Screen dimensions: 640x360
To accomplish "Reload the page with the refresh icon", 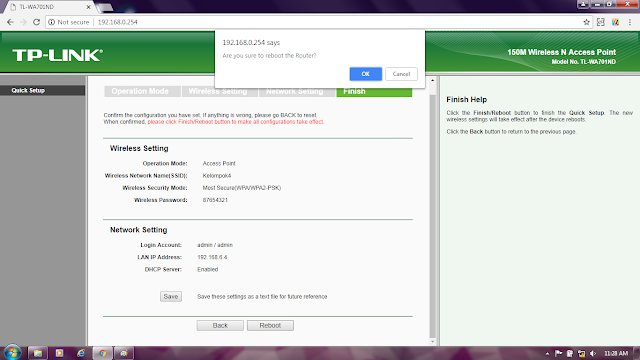I will point(36,22).
